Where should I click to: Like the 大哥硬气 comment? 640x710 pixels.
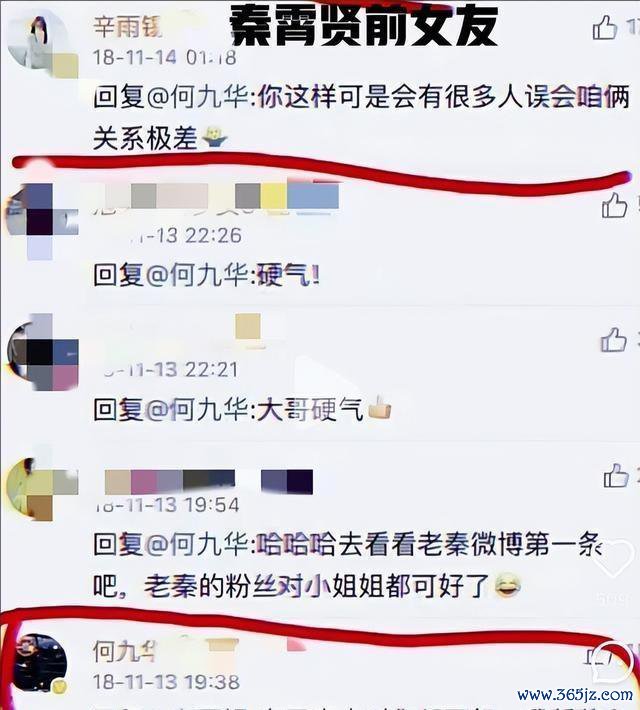pos(614,340)
